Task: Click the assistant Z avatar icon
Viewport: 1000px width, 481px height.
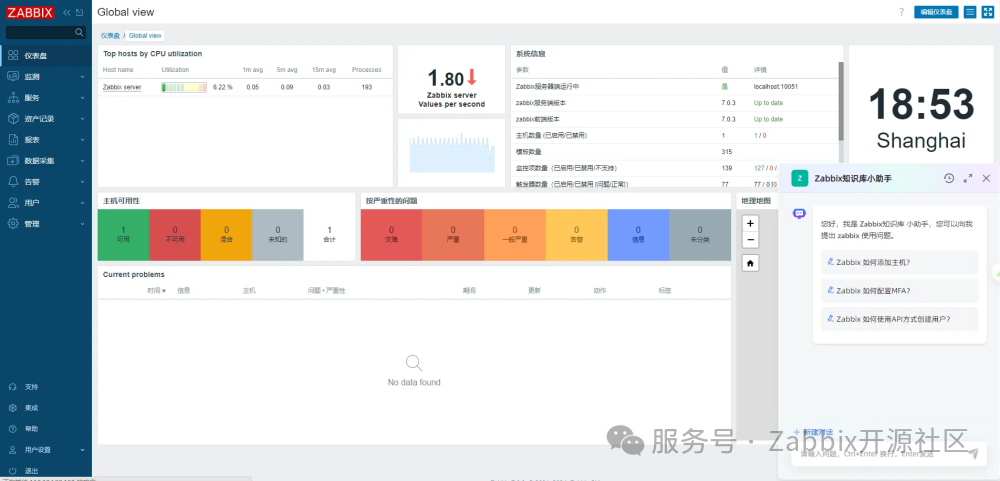Action: click(800, 178)
